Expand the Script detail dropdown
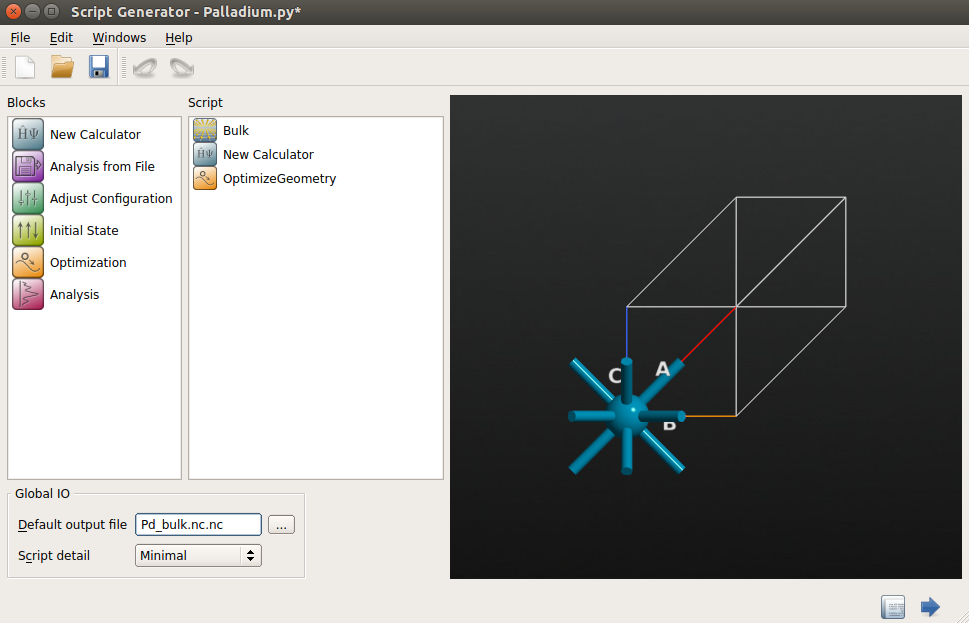The height and width of the screenshot is (623, 969). tap(198, 556)
